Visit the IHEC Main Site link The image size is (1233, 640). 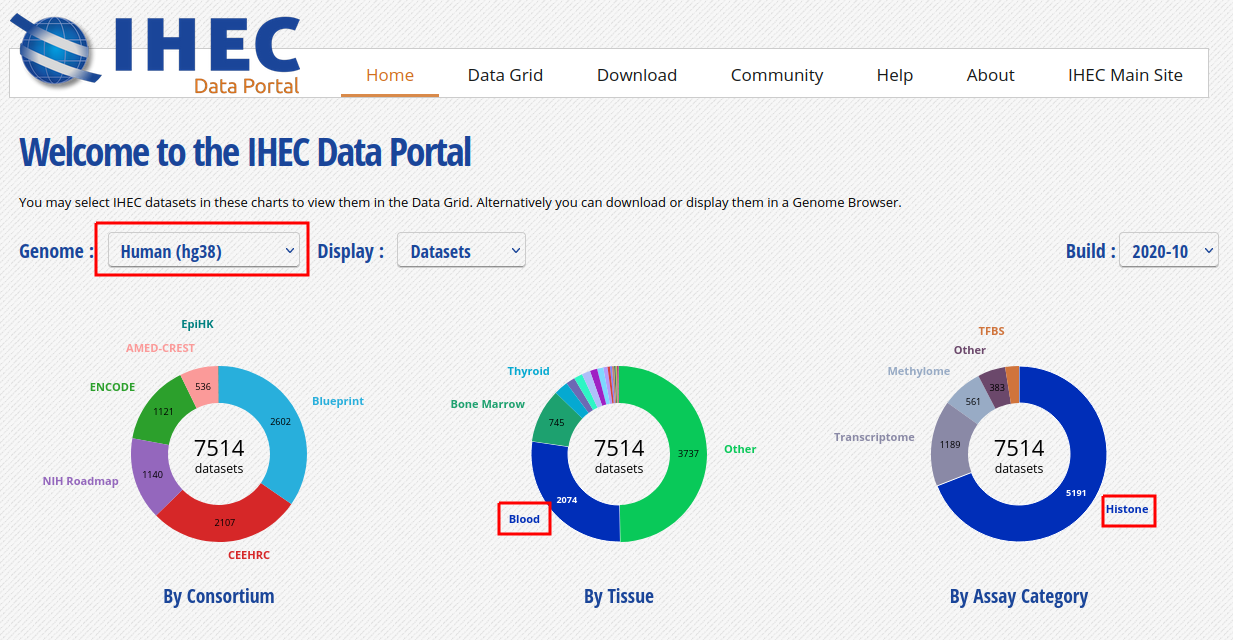click(x=1124, y=75)
